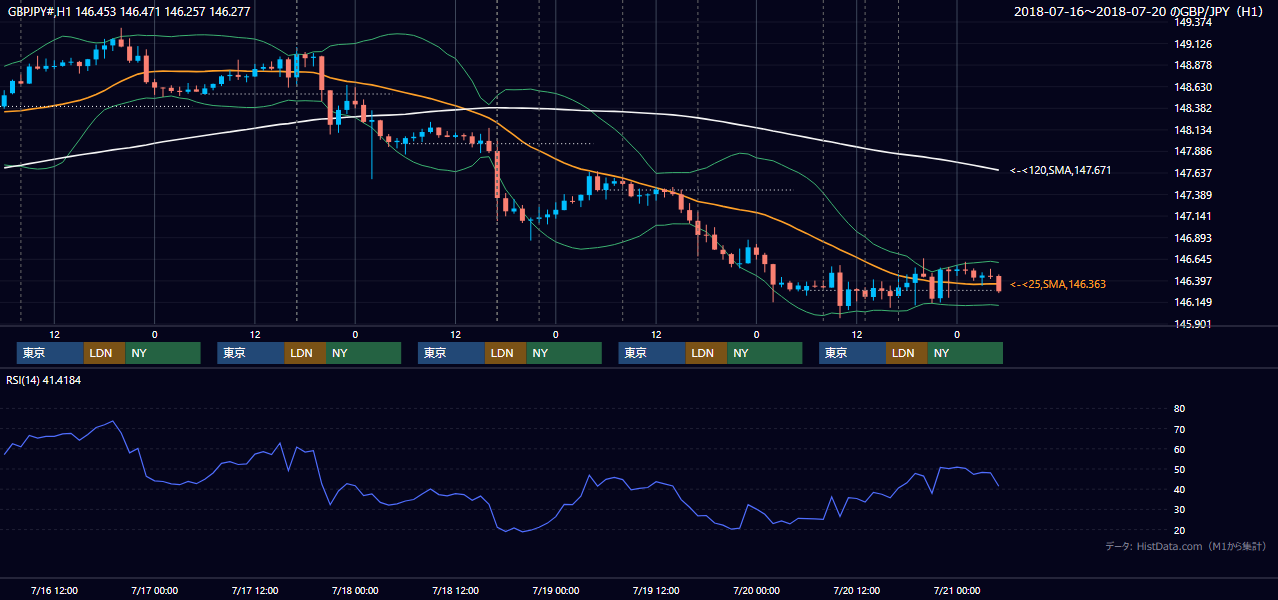The height and width of the screenshot is (600, 1278).
Task: Pick the RSI scale value 40
Action: [1180, 489]
